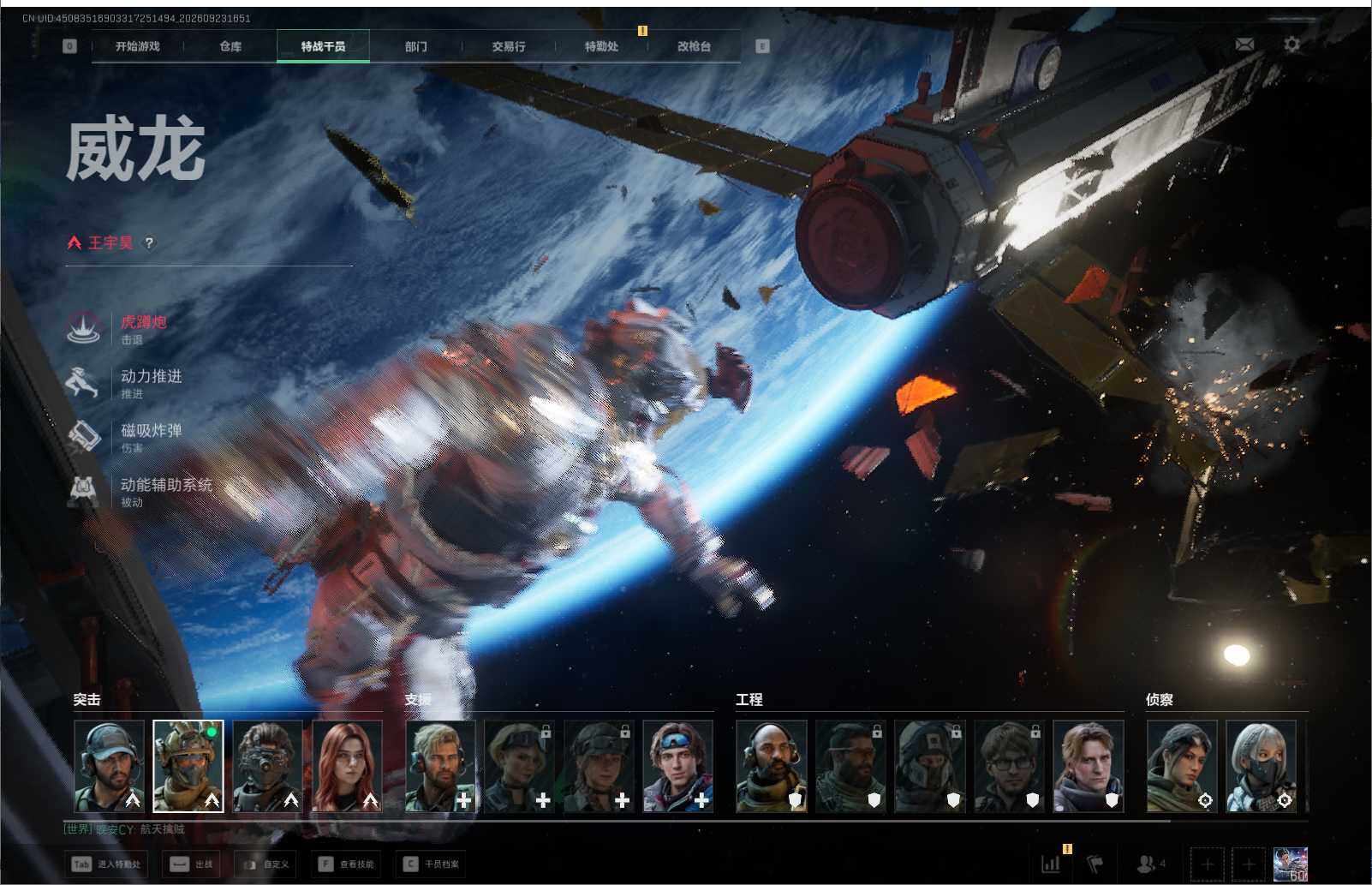
Task: Click the 侦察 class heading
Action: click(x=1160, y=700)
